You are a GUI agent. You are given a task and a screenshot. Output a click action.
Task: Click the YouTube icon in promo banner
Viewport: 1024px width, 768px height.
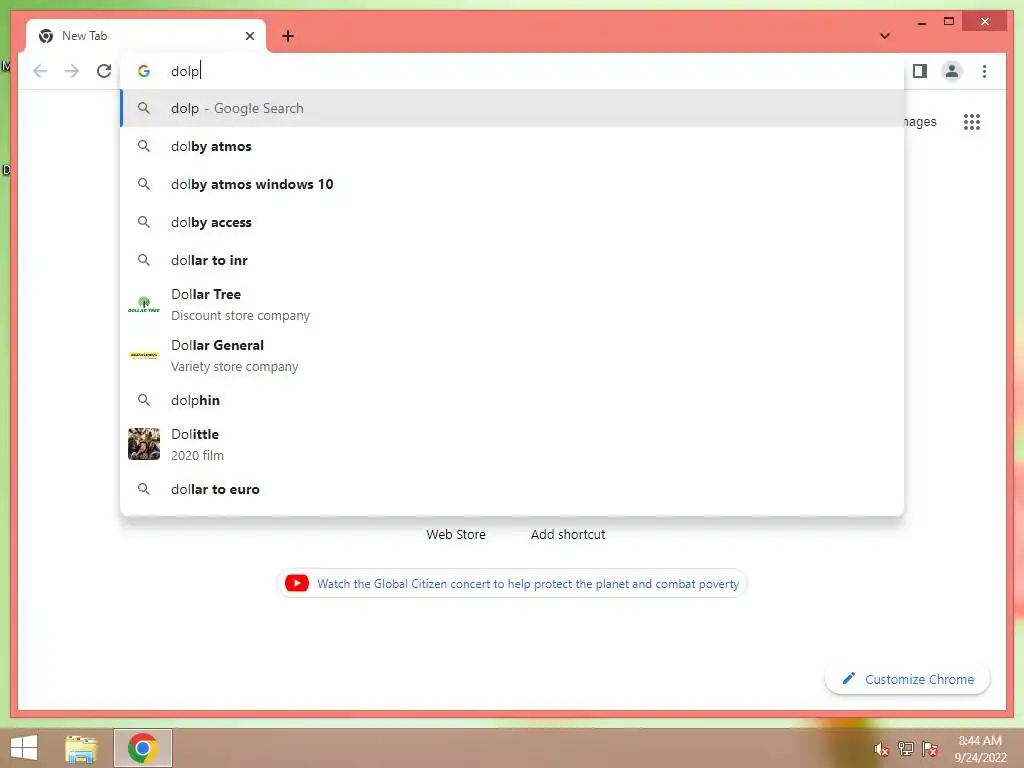296,583
